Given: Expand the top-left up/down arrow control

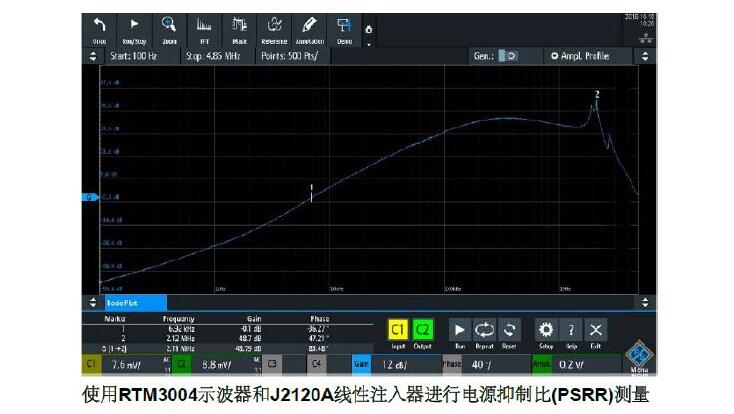Looking at the screenshot, I should [x=93, y=56].
